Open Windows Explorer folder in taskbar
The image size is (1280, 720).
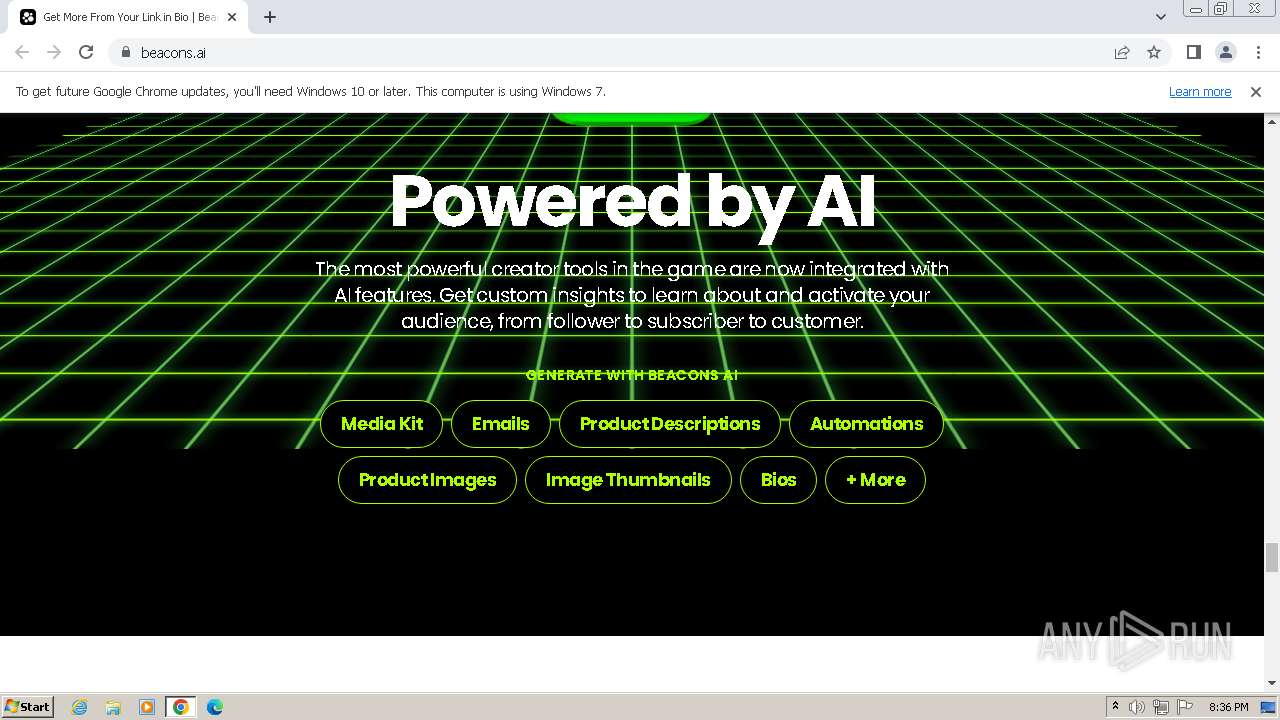click(113, 707)
